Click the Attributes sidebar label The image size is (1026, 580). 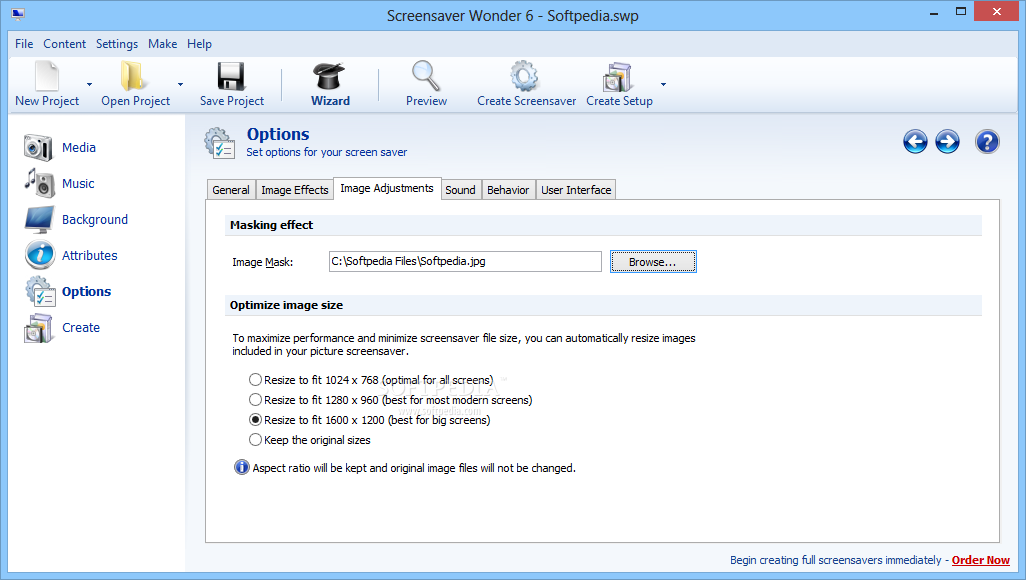pos(90,255)
